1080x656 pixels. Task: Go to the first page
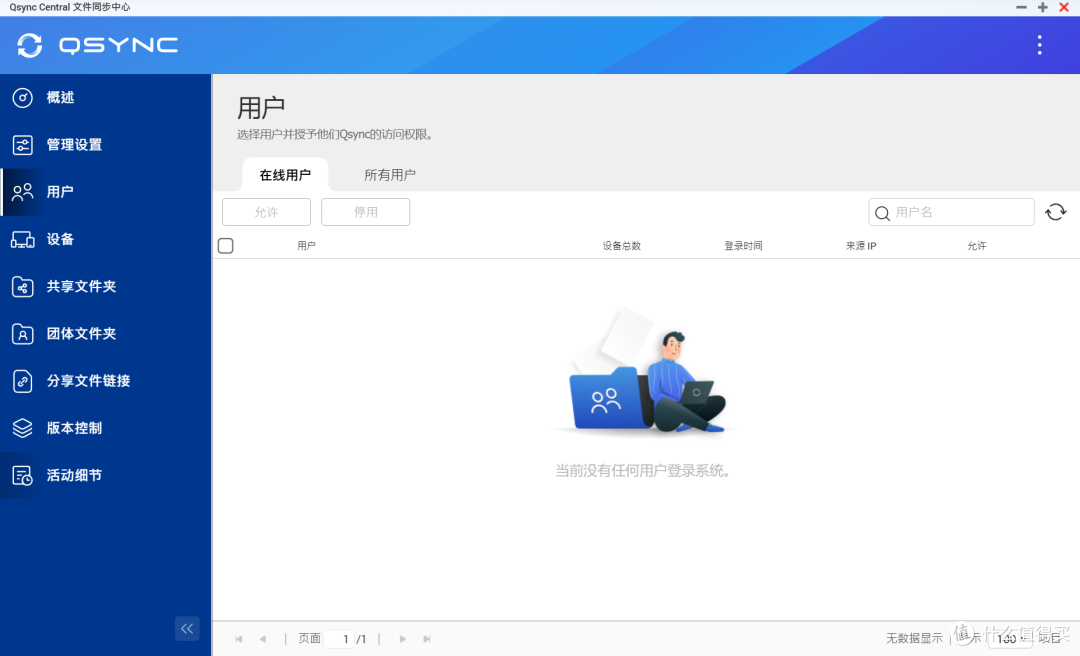pyautogui.click(x=238, y=639)
